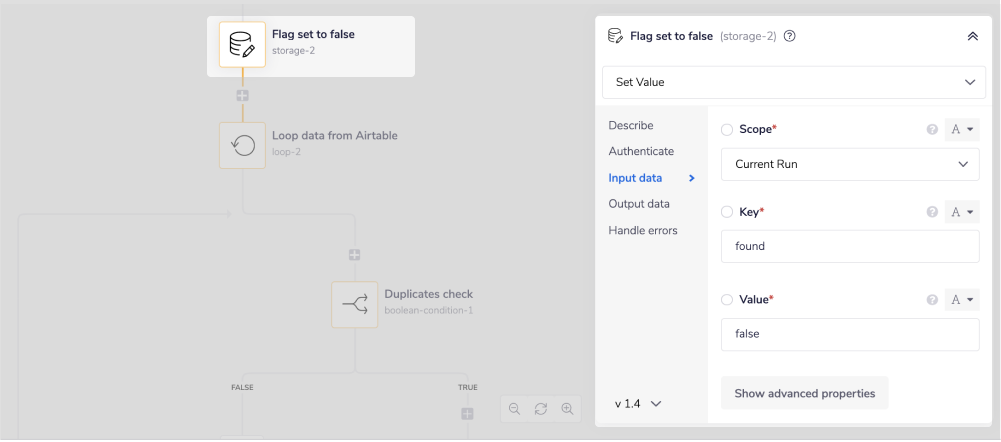Switch to the Output data tab
The image size is (1001, 442).
coord(639,204)
